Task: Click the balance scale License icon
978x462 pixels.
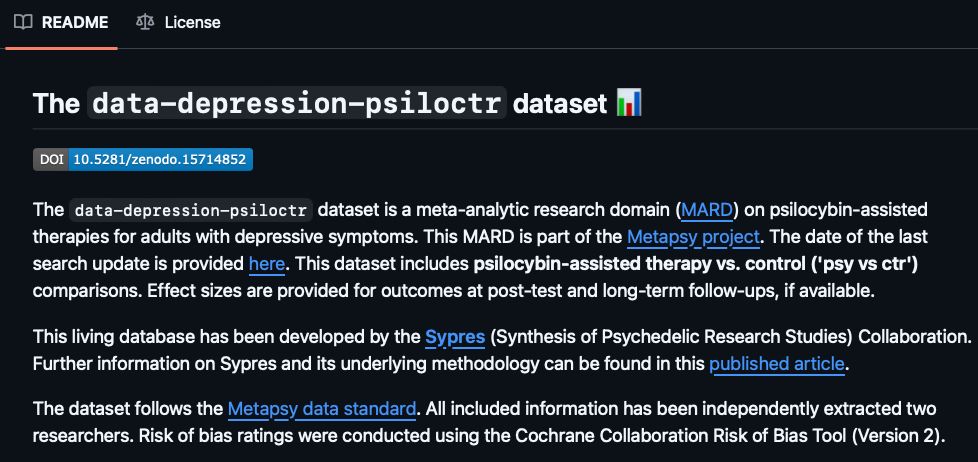Action: click(145, 22)
